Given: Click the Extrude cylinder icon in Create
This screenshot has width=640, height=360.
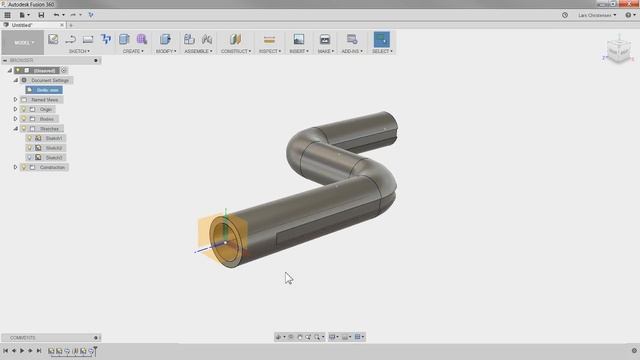Looking at the screenshot, I should pos(124,39).
